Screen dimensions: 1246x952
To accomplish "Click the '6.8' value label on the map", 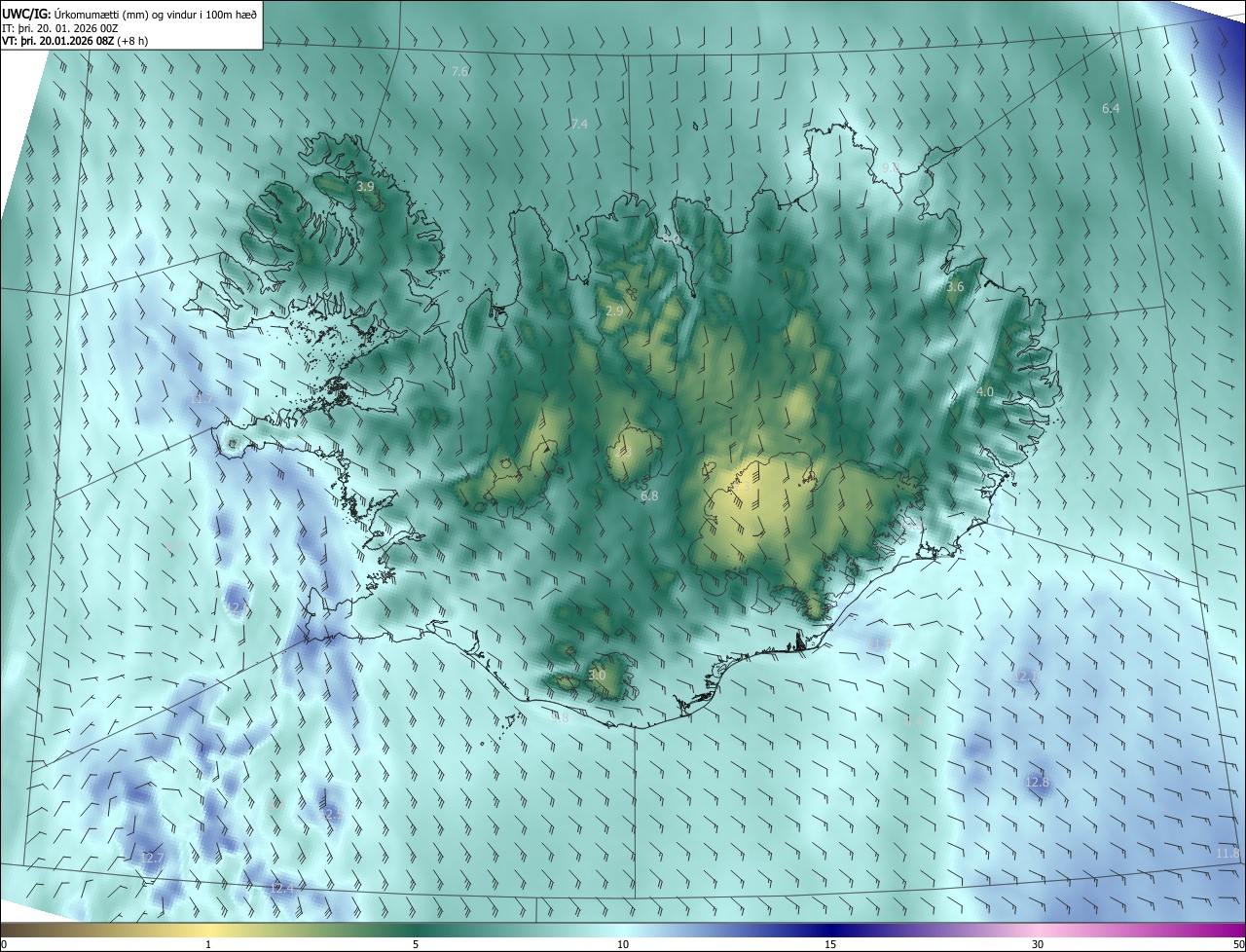I will [649, 495].
